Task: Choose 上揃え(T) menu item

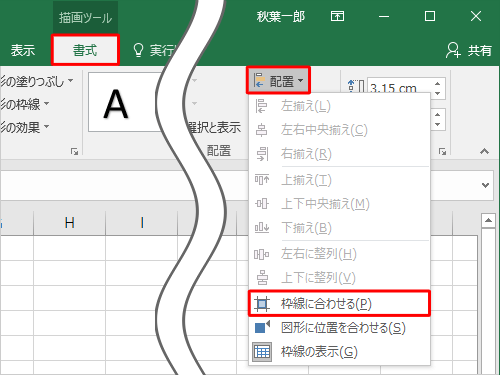Action: 339,180
